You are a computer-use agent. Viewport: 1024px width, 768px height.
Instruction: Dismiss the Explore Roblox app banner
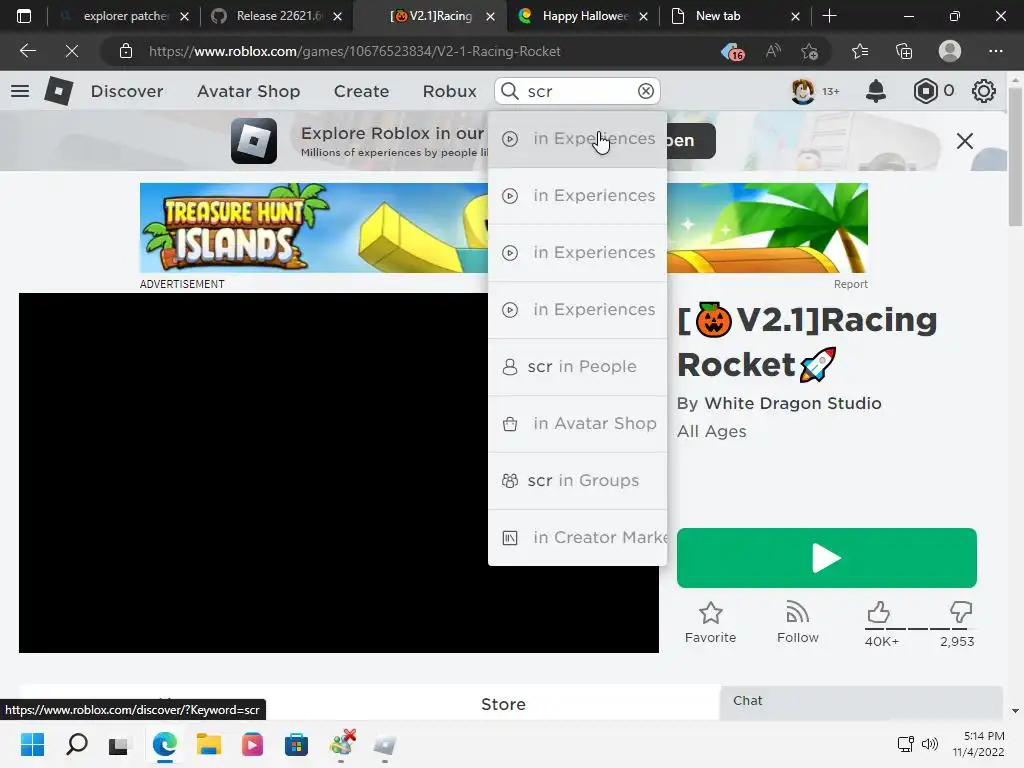(965, 140)
